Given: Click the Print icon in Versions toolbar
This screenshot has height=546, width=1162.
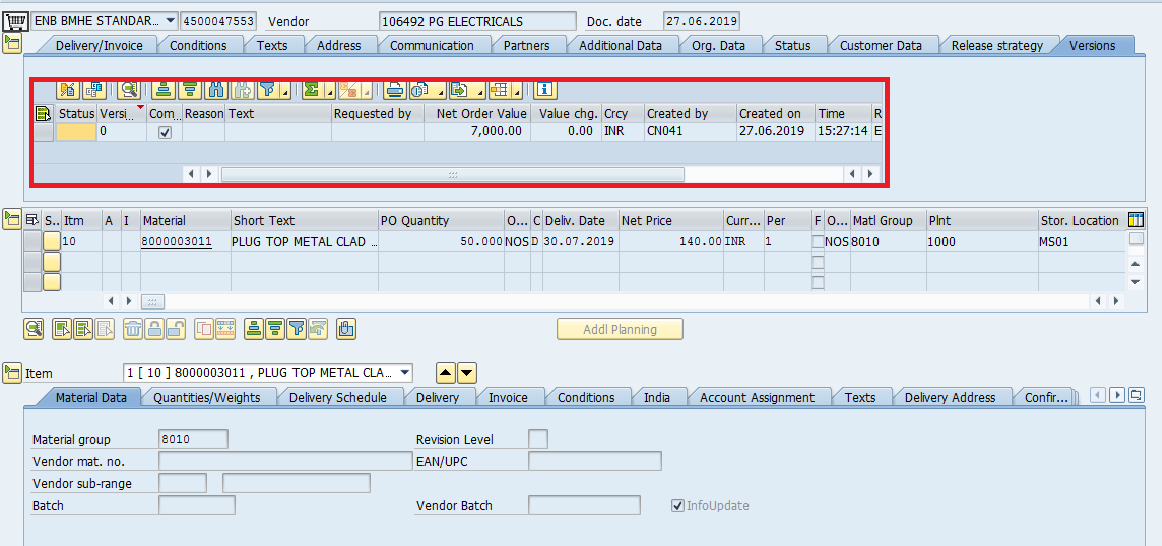Looking at the screenshot, I should (x=394, y=90).
